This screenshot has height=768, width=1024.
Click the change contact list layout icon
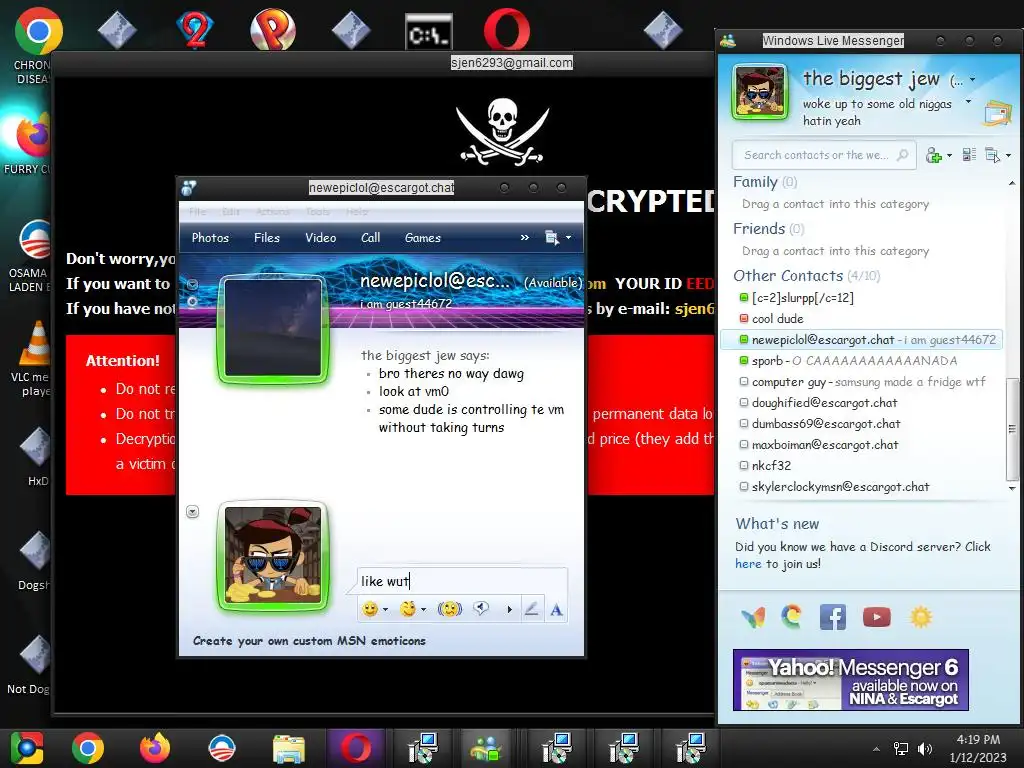(969, 155)
